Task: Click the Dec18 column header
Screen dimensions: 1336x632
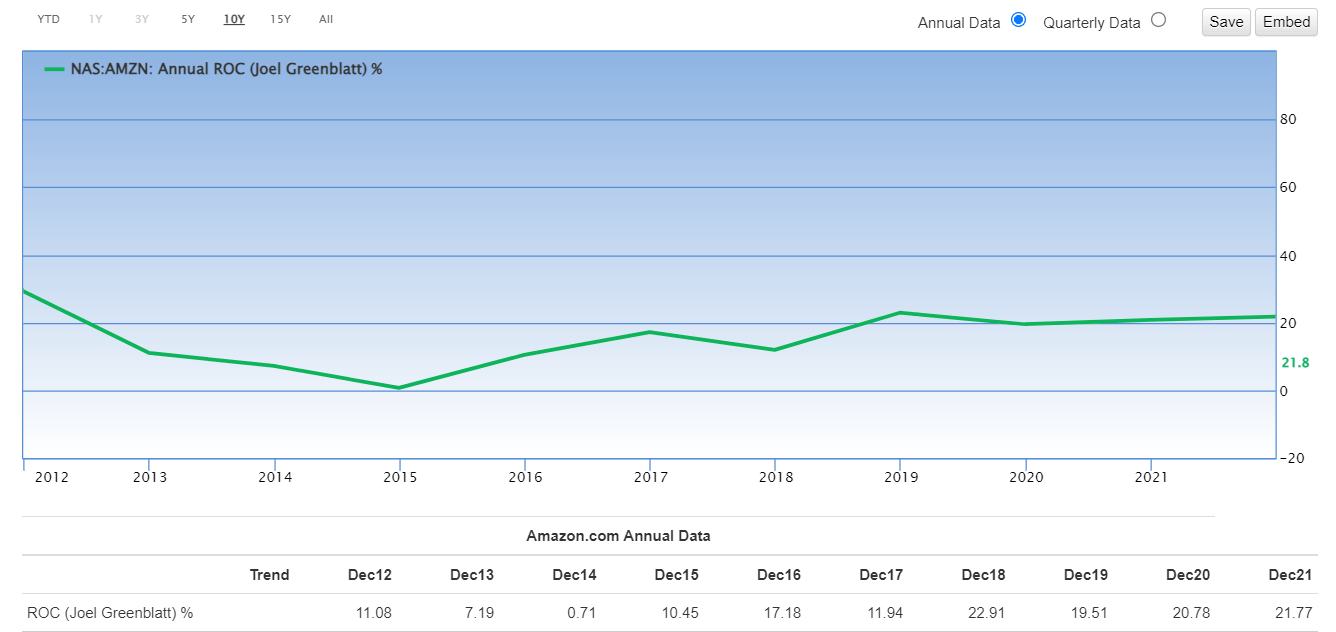Action: [x=984, y=575]
